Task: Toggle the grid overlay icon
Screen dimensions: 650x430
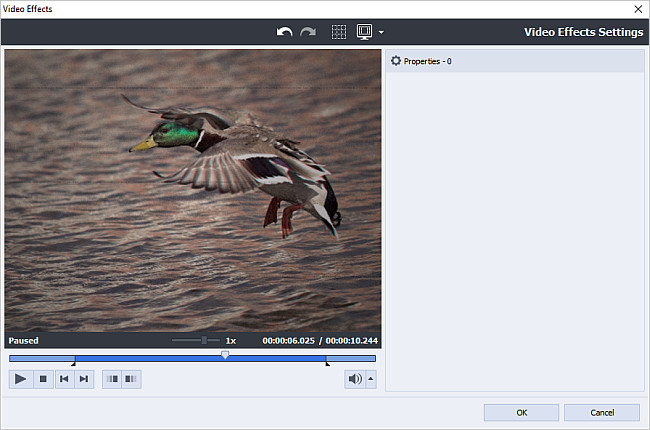Action: point(339,32)
